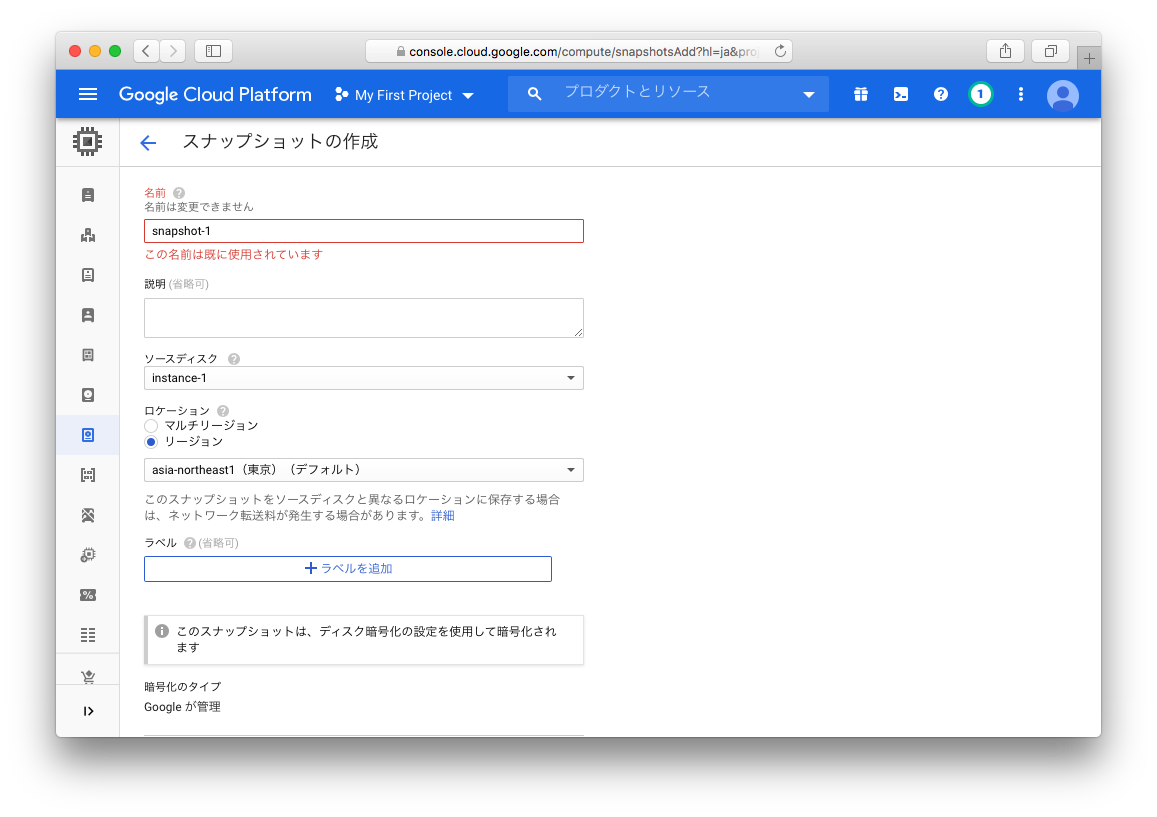1157x817 pixels.
Task: Open the three-dot settings menu
Action: tap(1021, 94)
